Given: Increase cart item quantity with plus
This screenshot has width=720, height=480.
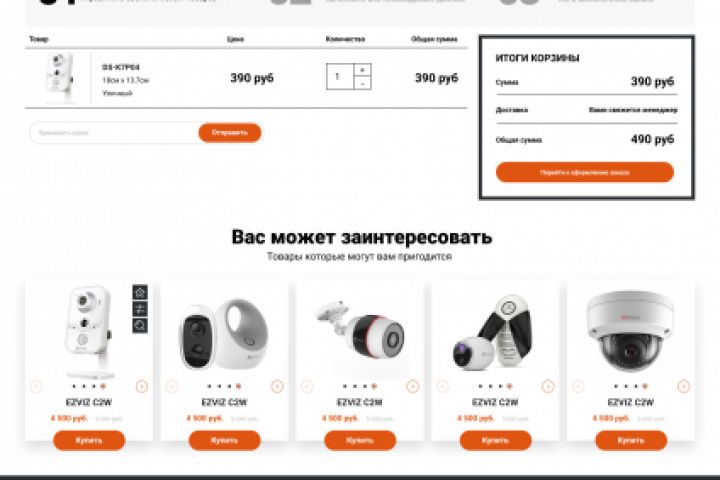Looking at the screenshot, I should click(362, 70).
